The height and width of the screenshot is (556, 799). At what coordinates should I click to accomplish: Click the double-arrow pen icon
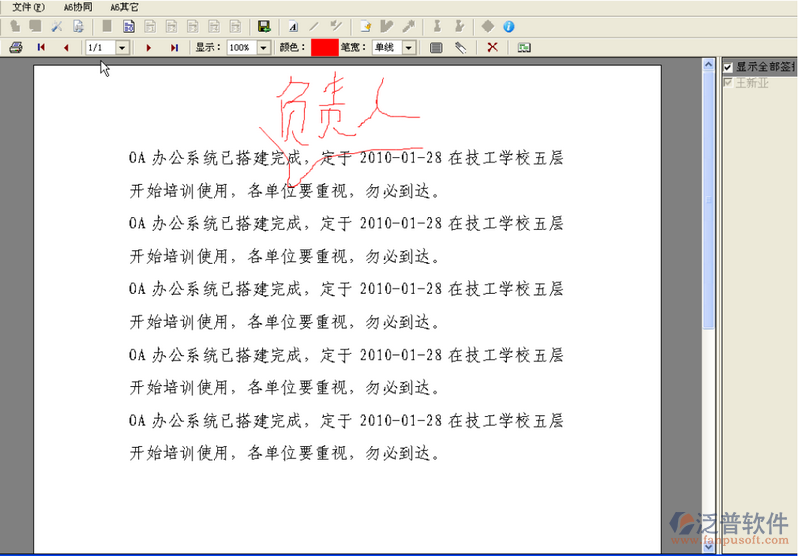tap(336, 26)
